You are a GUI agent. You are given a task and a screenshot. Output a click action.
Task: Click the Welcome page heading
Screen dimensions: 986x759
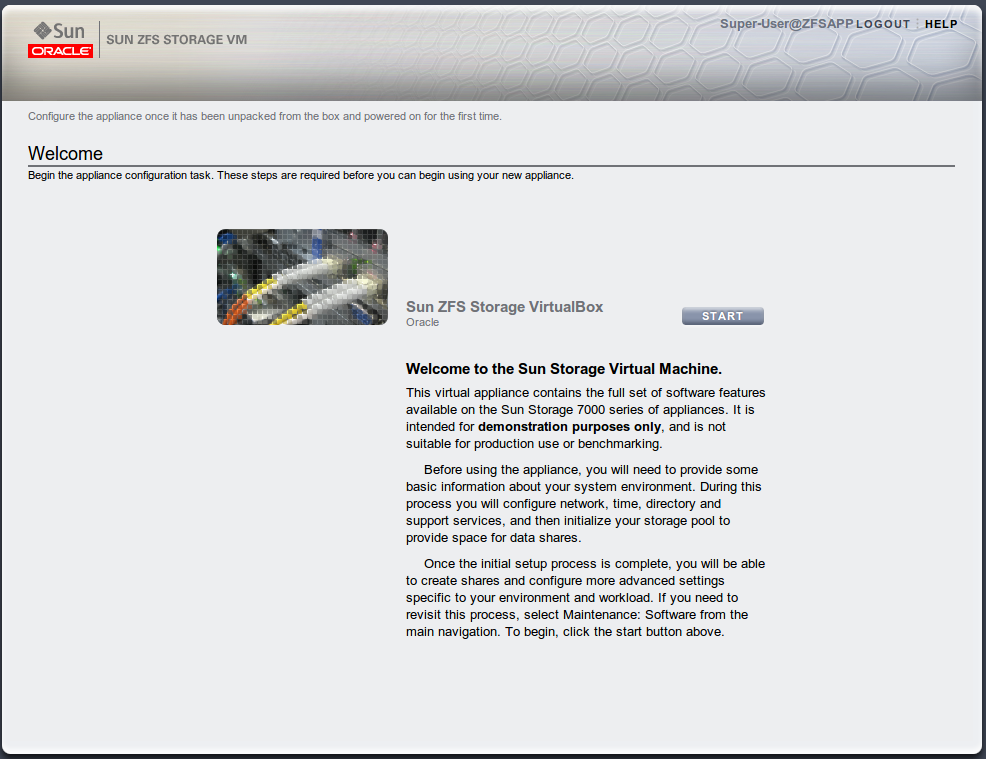pyautogui.click(x=66, y=154)
